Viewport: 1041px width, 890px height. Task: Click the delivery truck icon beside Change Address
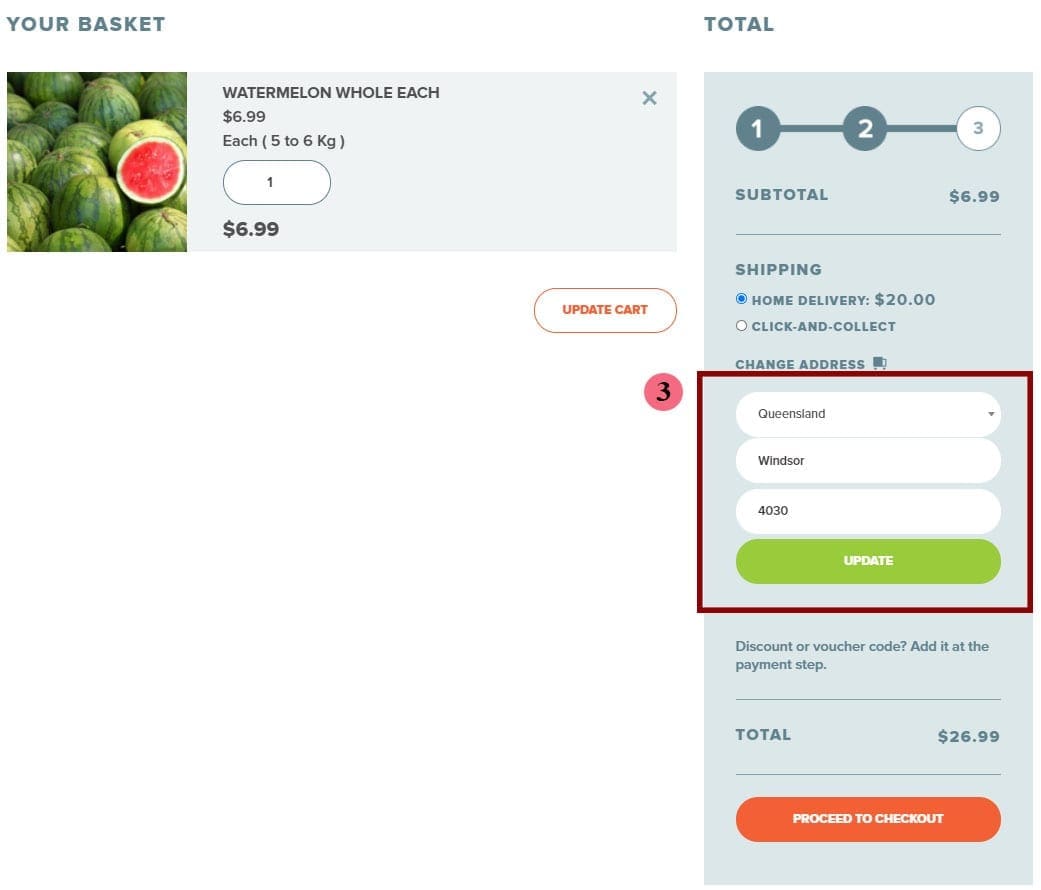(880, 363)
